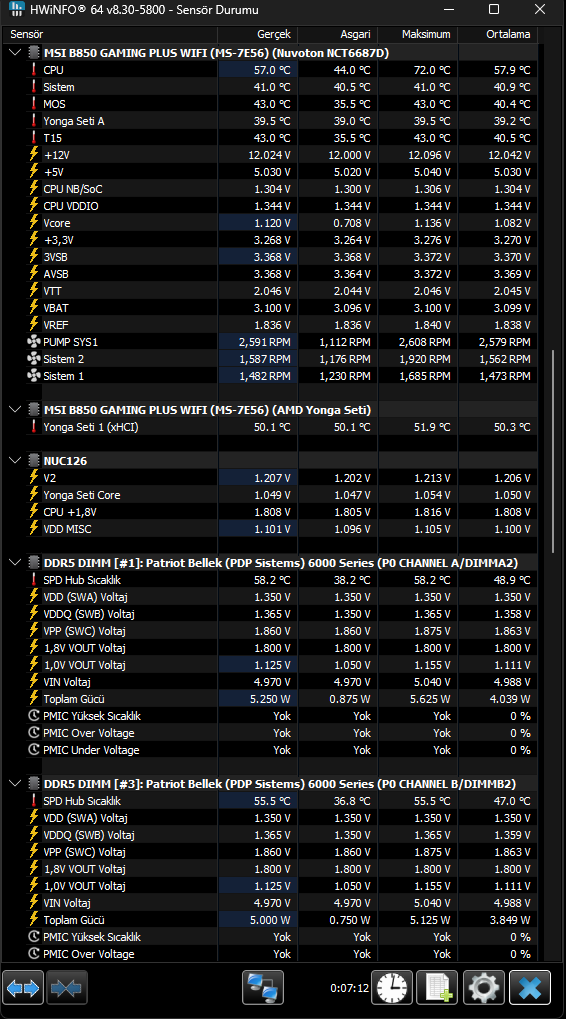
Task: Reset the sensor clock timer icon
Action: tap(392, 988)
